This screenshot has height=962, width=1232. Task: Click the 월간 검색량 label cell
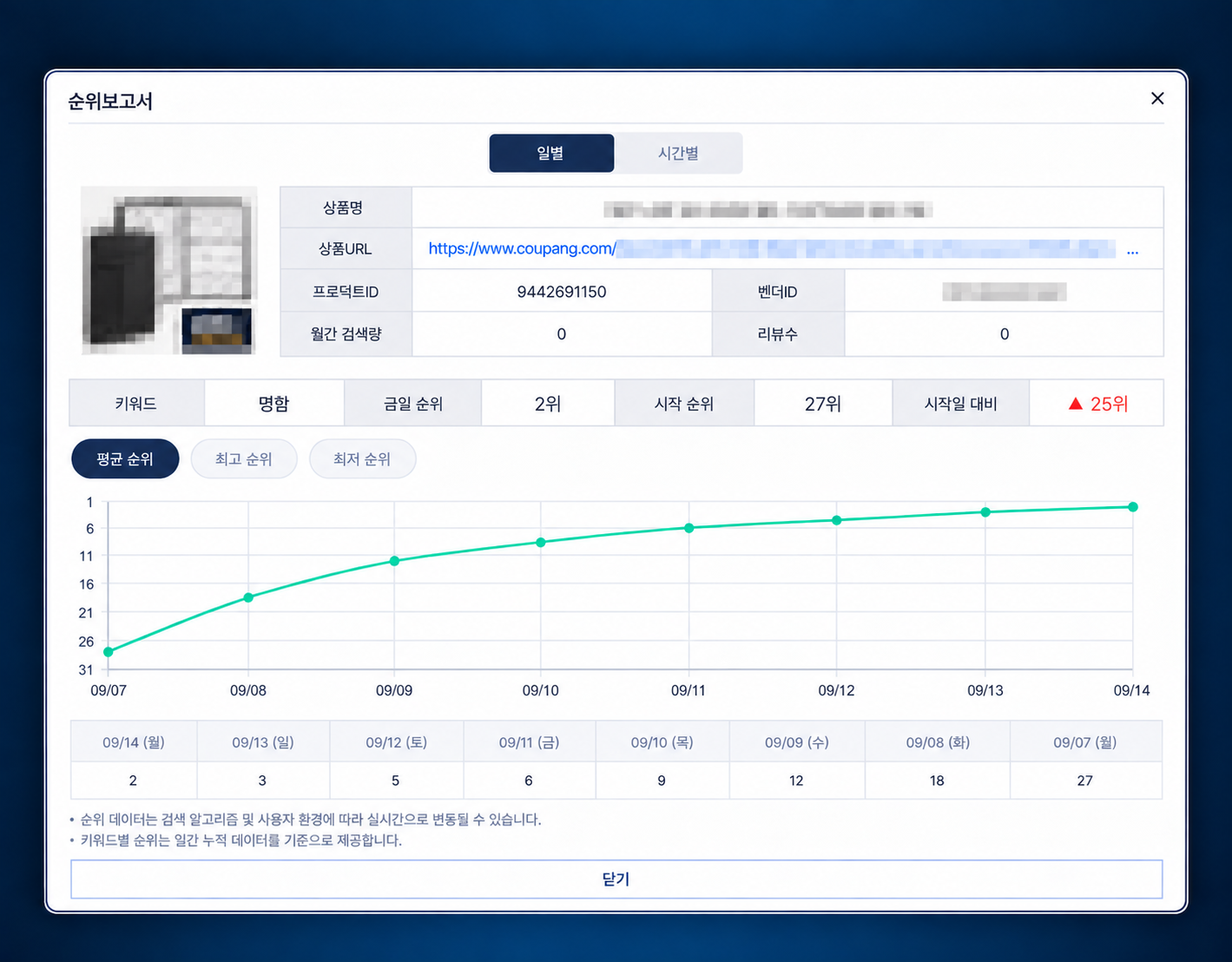click(346, 334)
